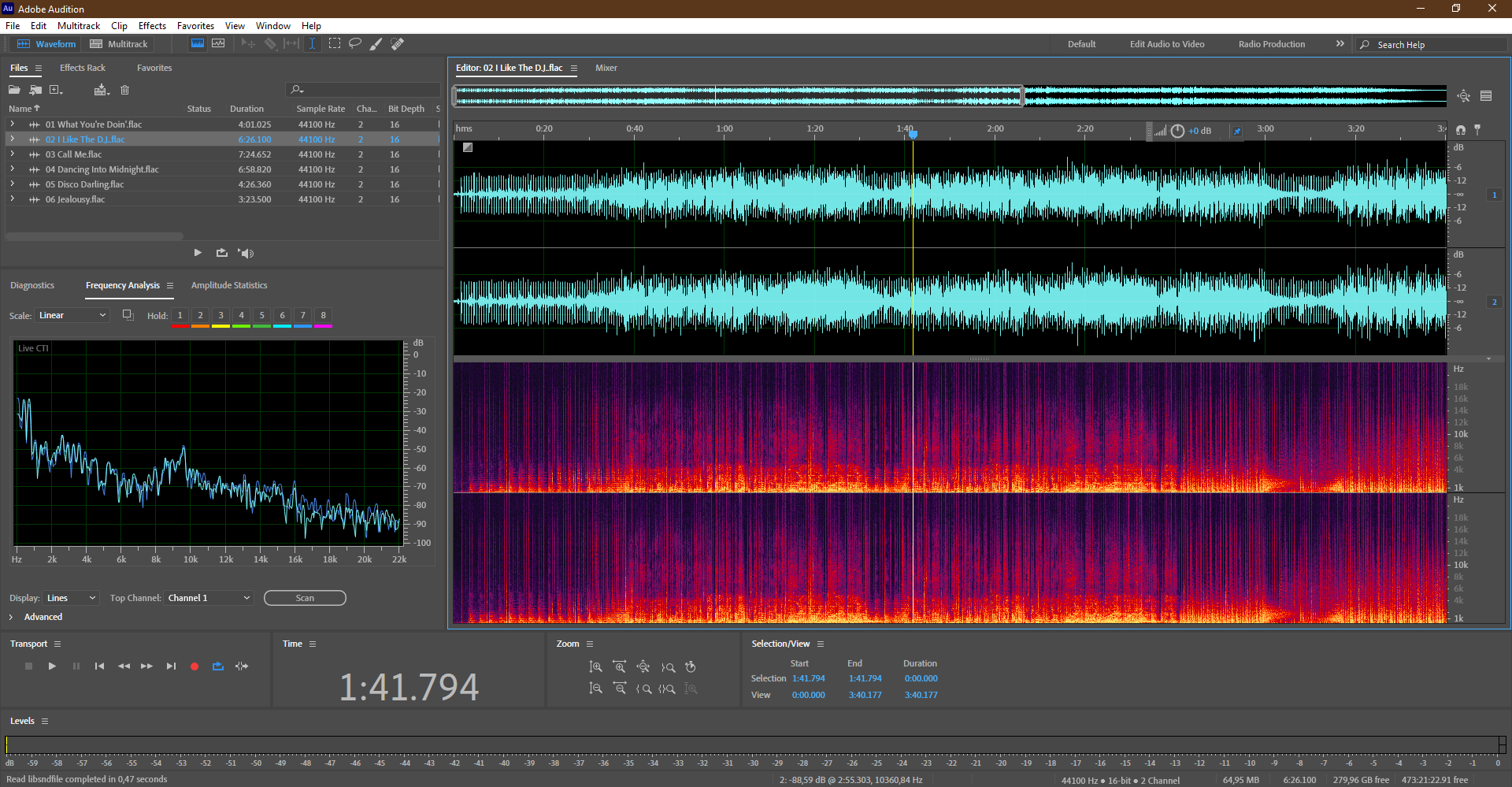
Task: Click the Zoom Out Amplitude icon
Action: tap(596, 689)
